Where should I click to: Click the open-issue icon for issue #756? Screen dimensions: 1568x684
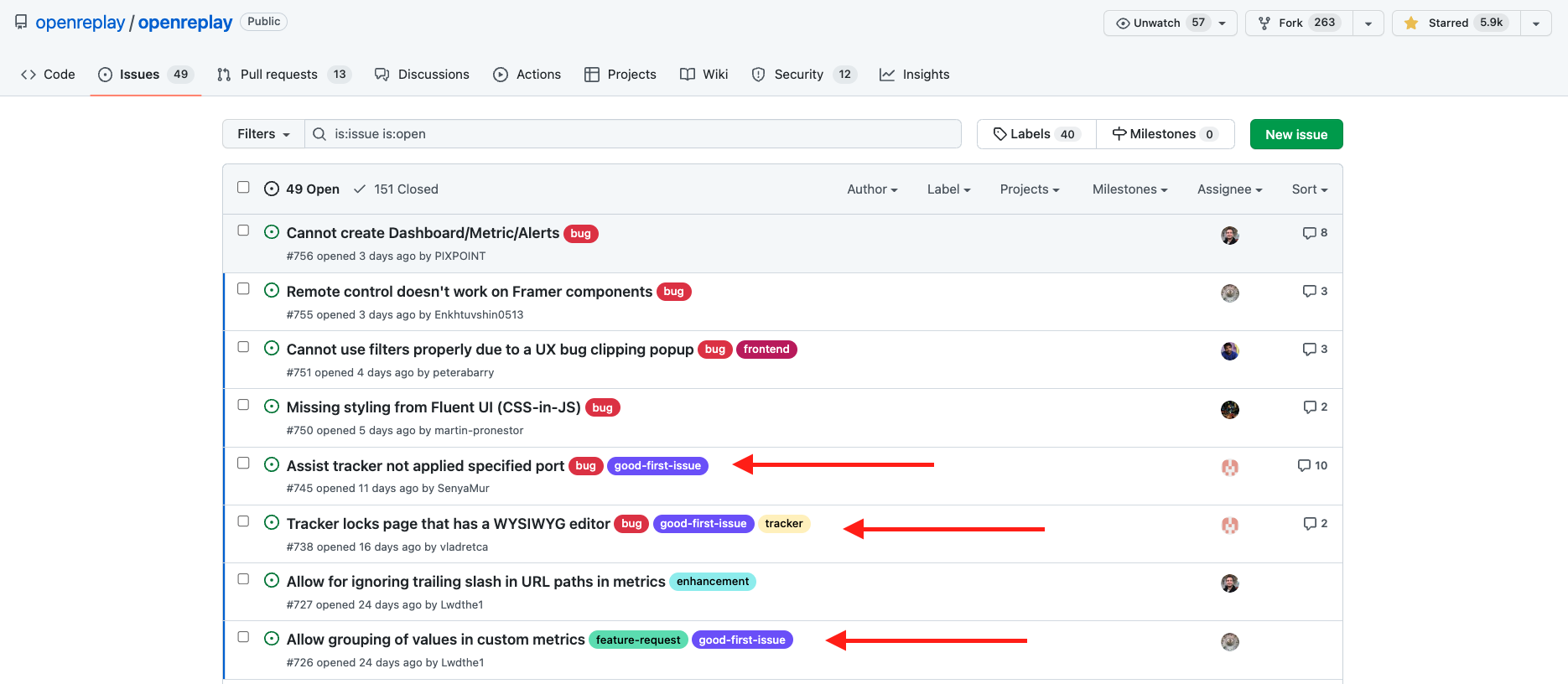272,232
